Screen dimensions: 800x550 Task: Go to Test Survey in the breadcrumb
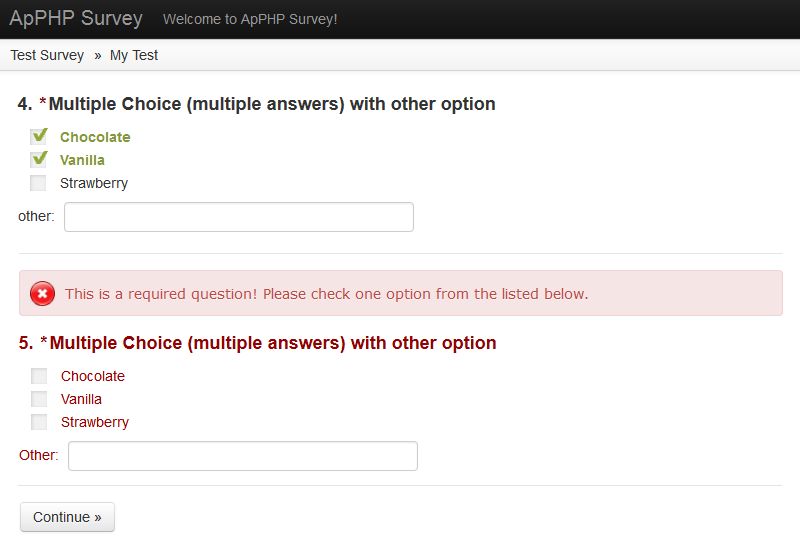tap(47, 55)
